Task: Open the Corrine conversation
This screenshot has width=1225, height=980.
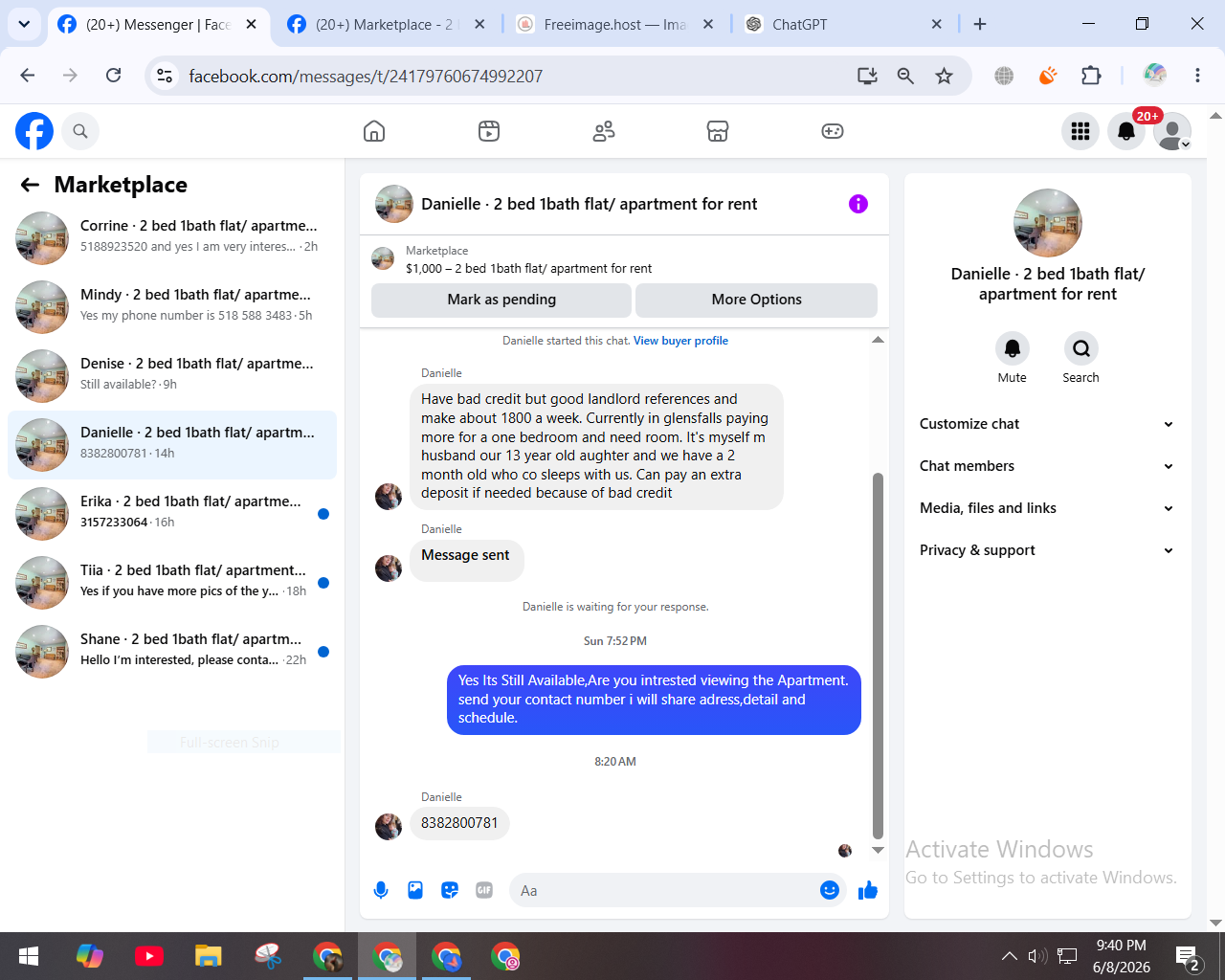Action: tap(172, 237)
